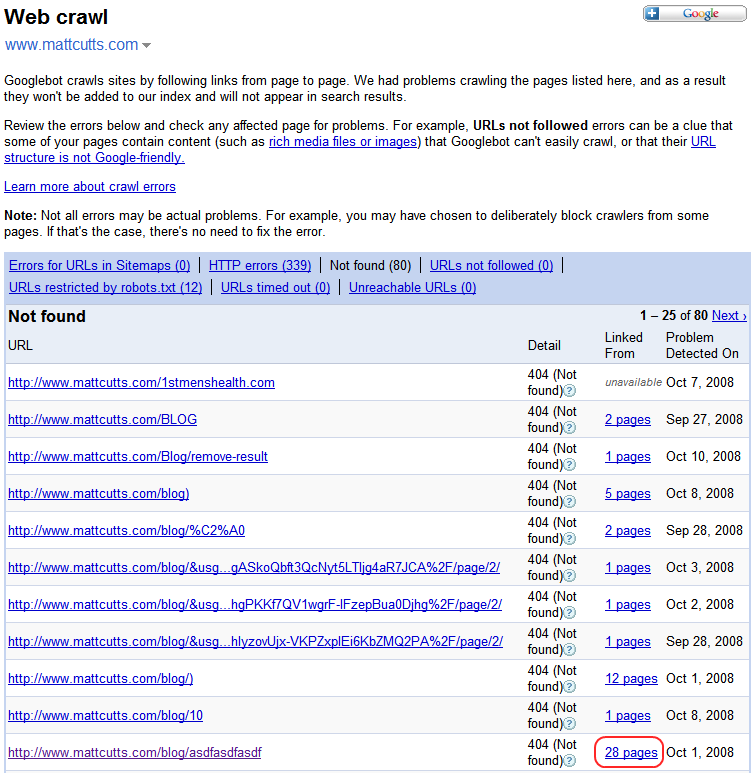Click the 'unavailable' Linked From cell

(633, 382)
